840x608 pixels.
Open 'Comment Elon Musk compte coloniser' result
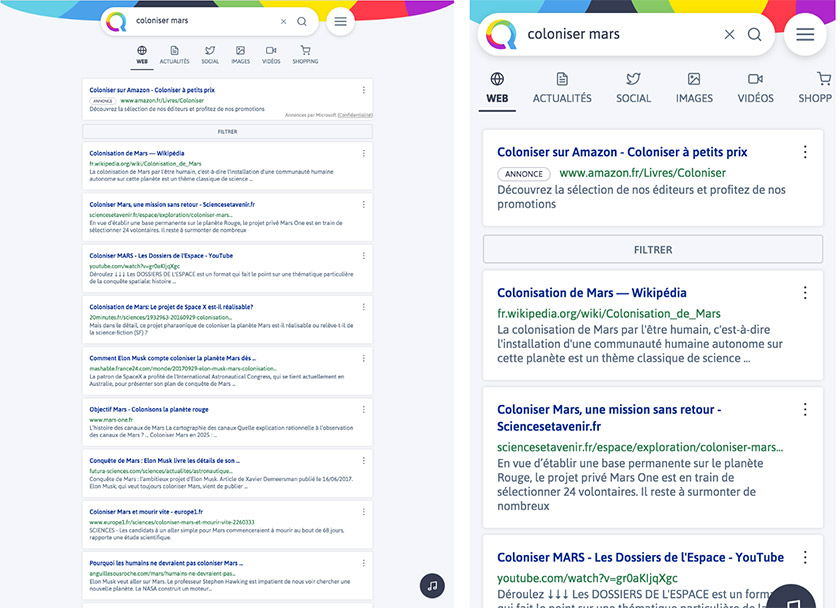172,358
